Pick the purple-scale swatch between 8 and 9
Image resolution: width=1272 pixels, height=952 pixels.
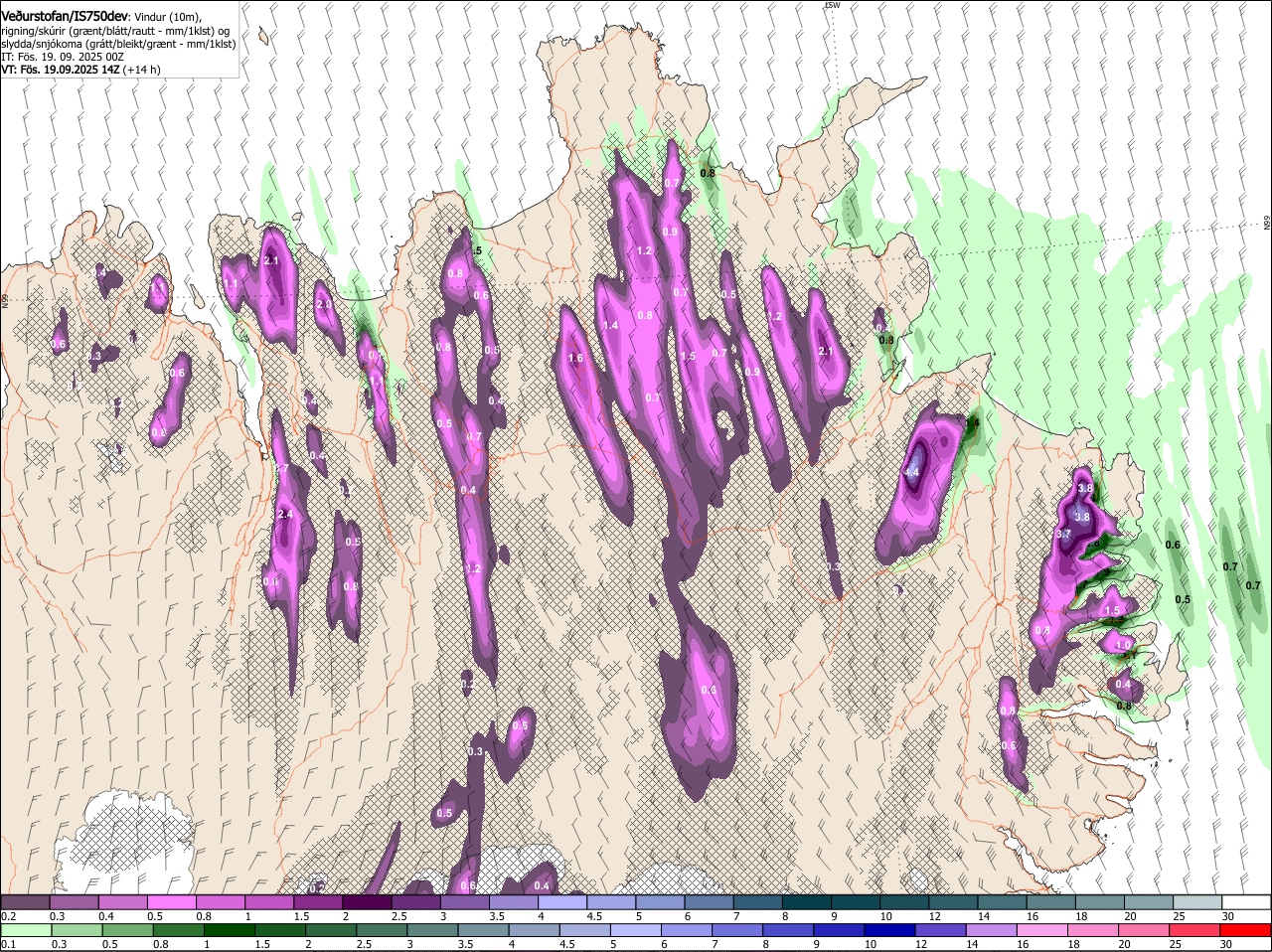click(x=807, y=902)
